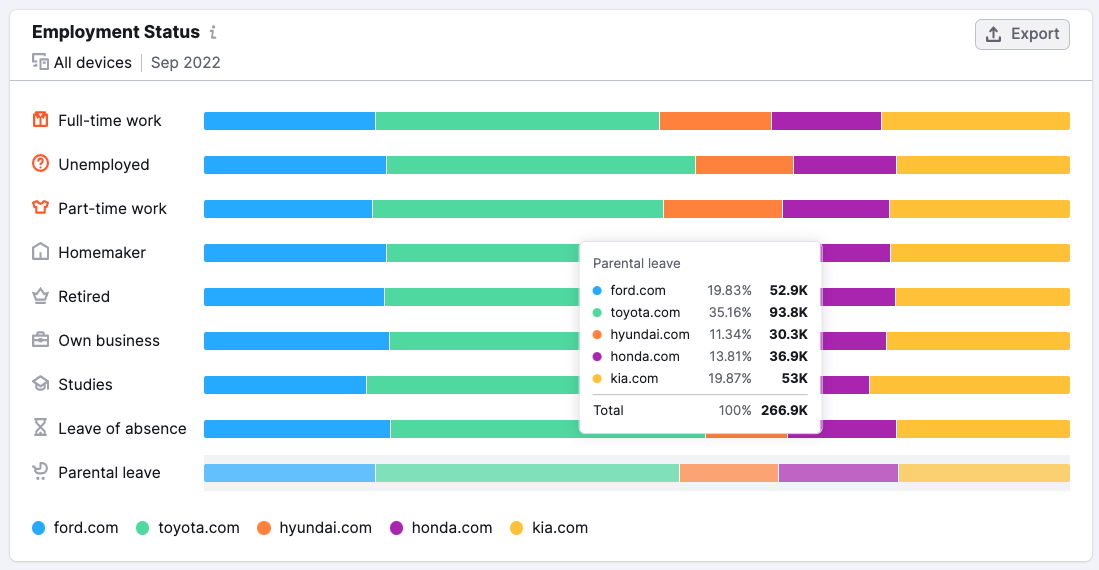Click the purple honda.com segment in Parental leave
1099x570 pixels.
coord(838,473)
